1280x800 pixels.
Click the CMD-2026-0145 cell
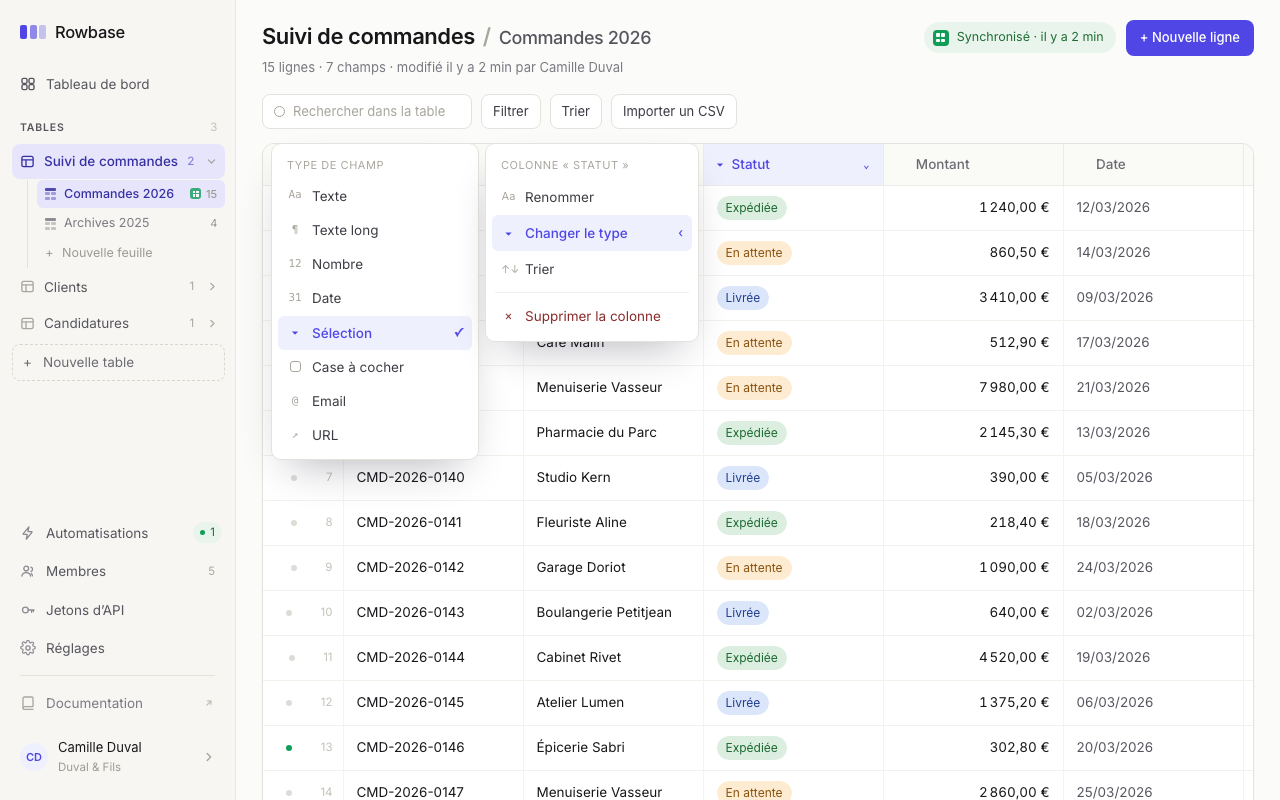(x=434, y=703)
